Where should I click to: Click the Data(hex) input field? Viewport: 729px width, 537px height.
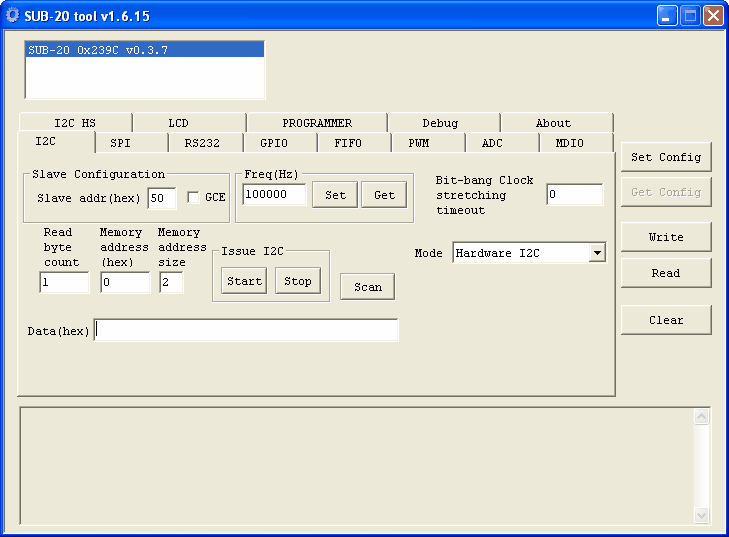tap(246, 330)
